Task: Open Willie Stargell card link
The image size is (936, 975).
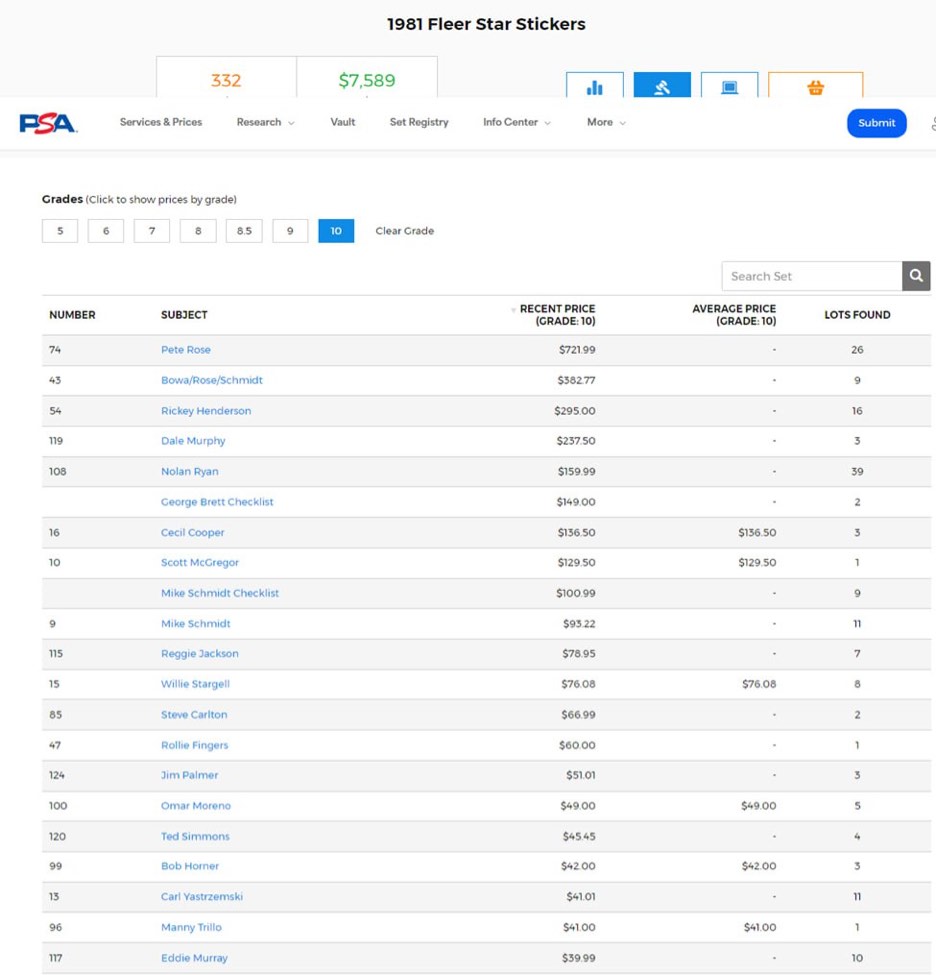Action: 195,684
